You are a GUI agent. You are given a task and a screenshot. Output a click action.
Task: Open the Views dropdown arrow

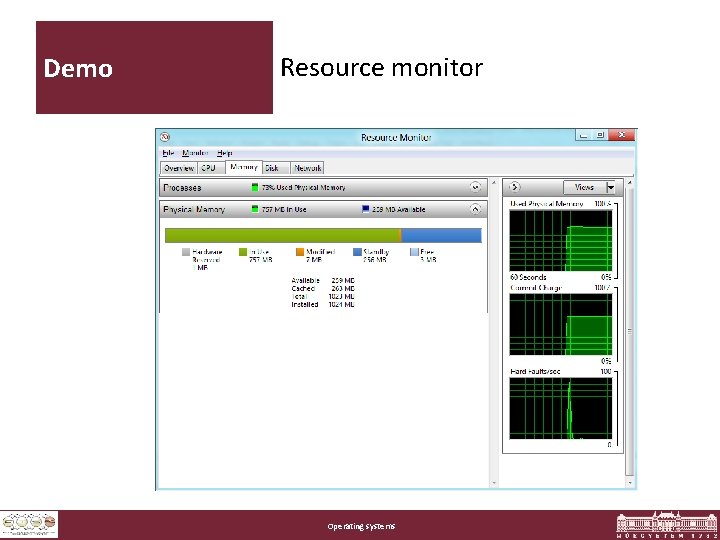click(611, 187)
